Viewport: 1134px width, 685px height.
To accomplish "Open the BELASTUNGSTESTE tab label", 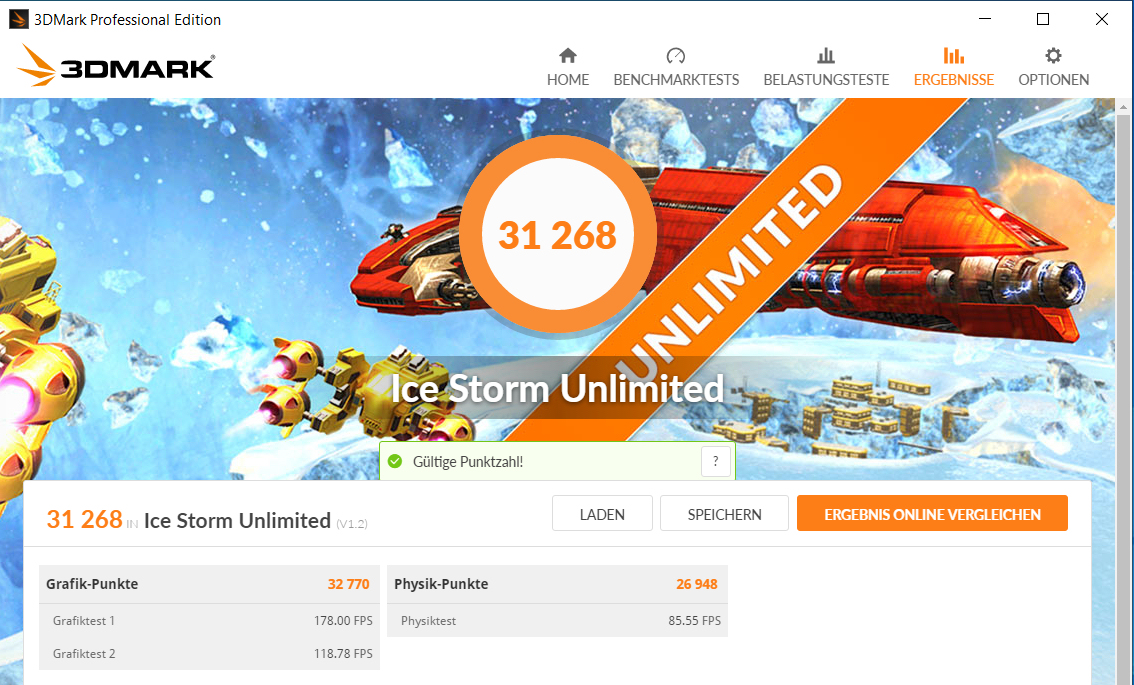I will click(x=826, y=80).
